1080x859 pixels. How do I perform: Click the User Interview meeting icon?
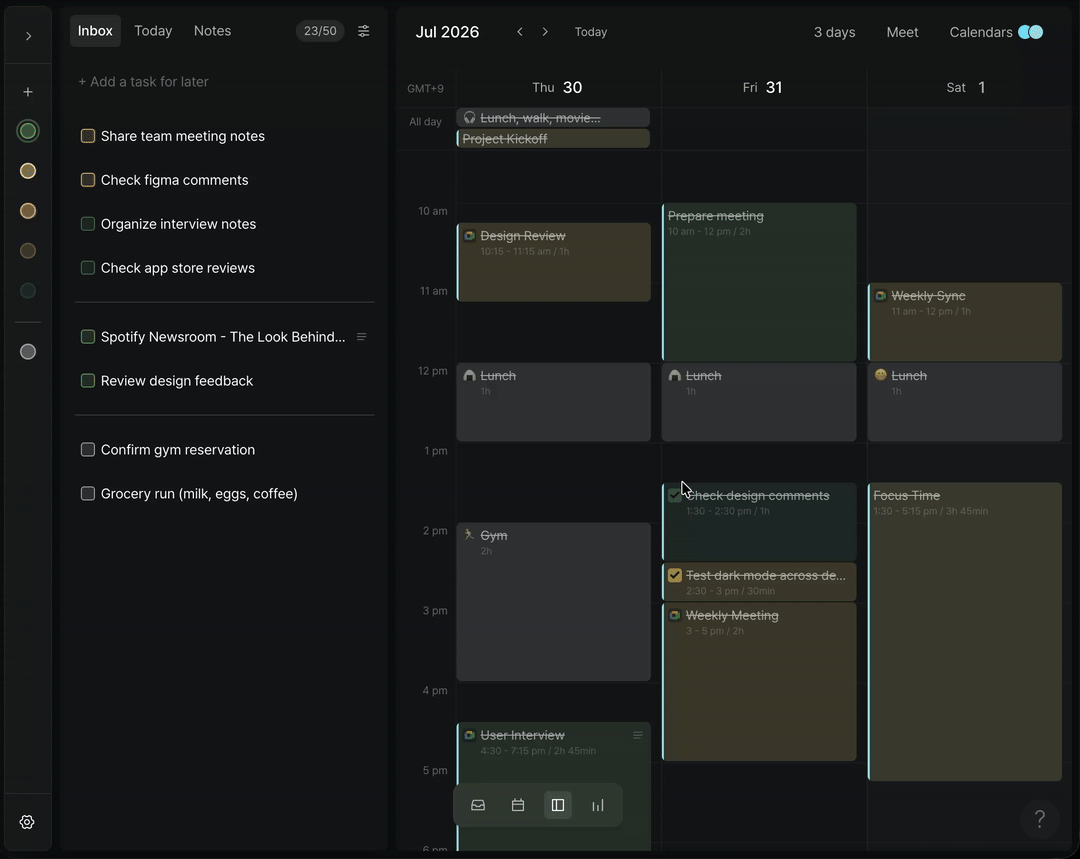469,735
